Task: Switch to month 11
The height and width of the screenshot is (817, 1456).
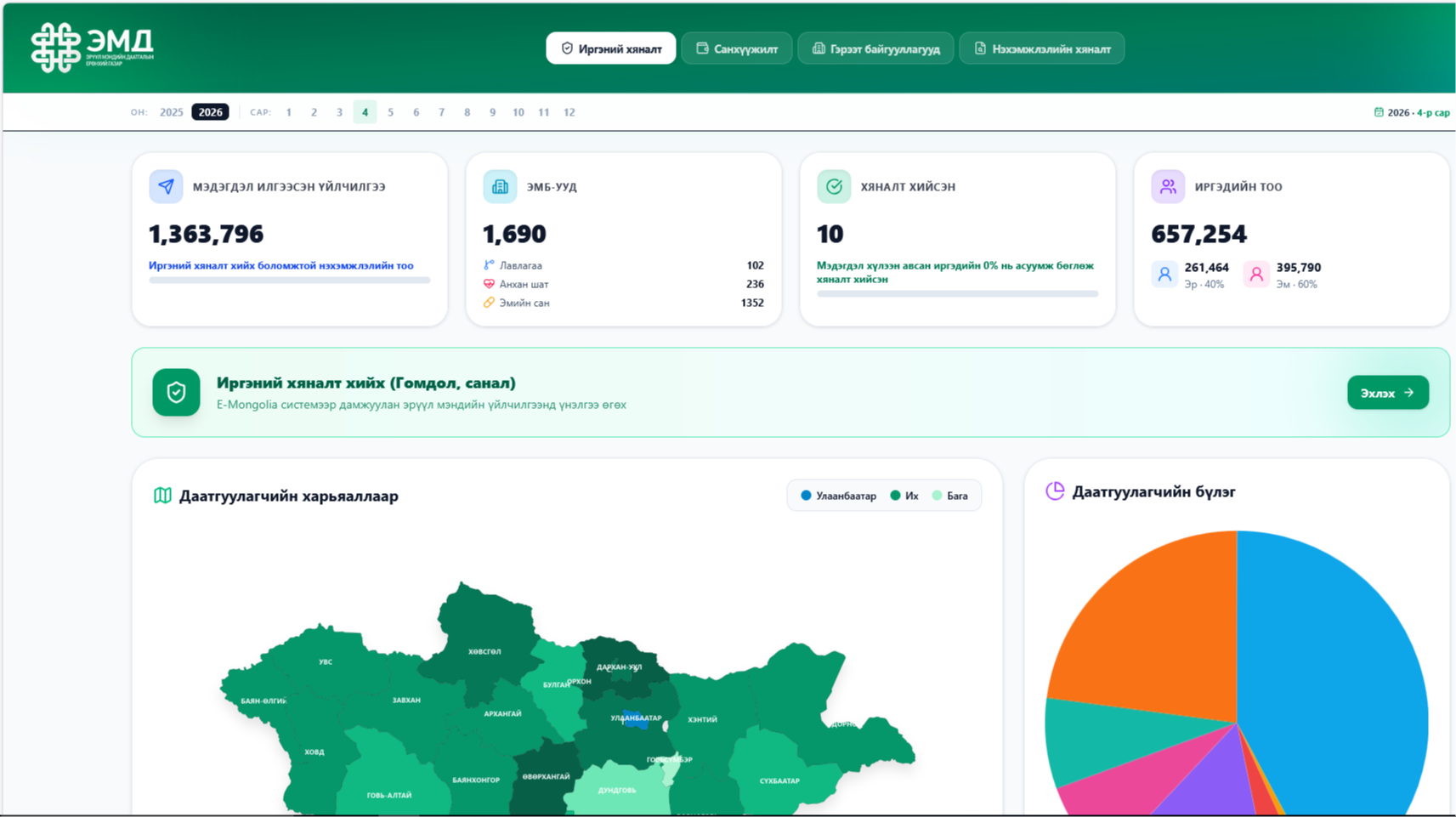Action: click(x=544, y=112)
